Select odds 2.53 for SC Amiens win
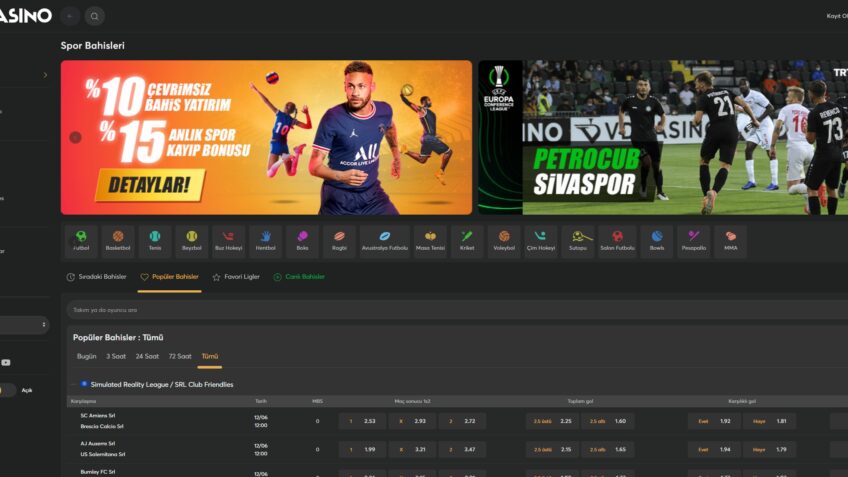The width and height of the screenshot is (848, 477). point(361,421)
